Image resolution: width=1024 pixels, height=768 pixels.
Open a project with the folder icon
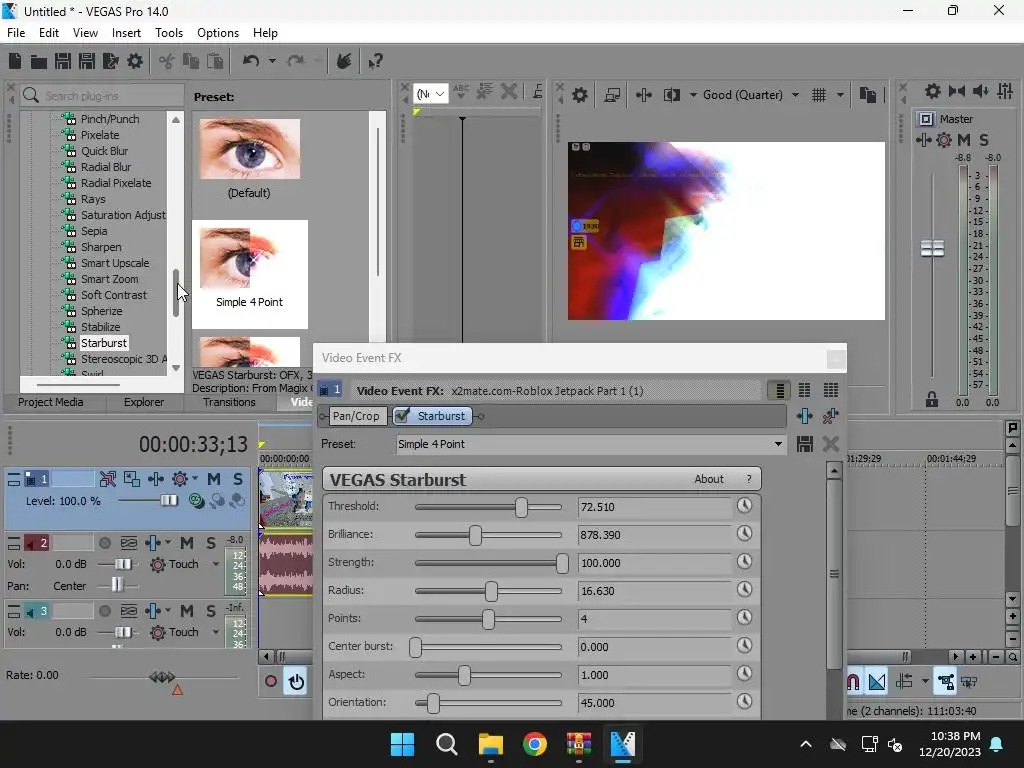[39, 61]
